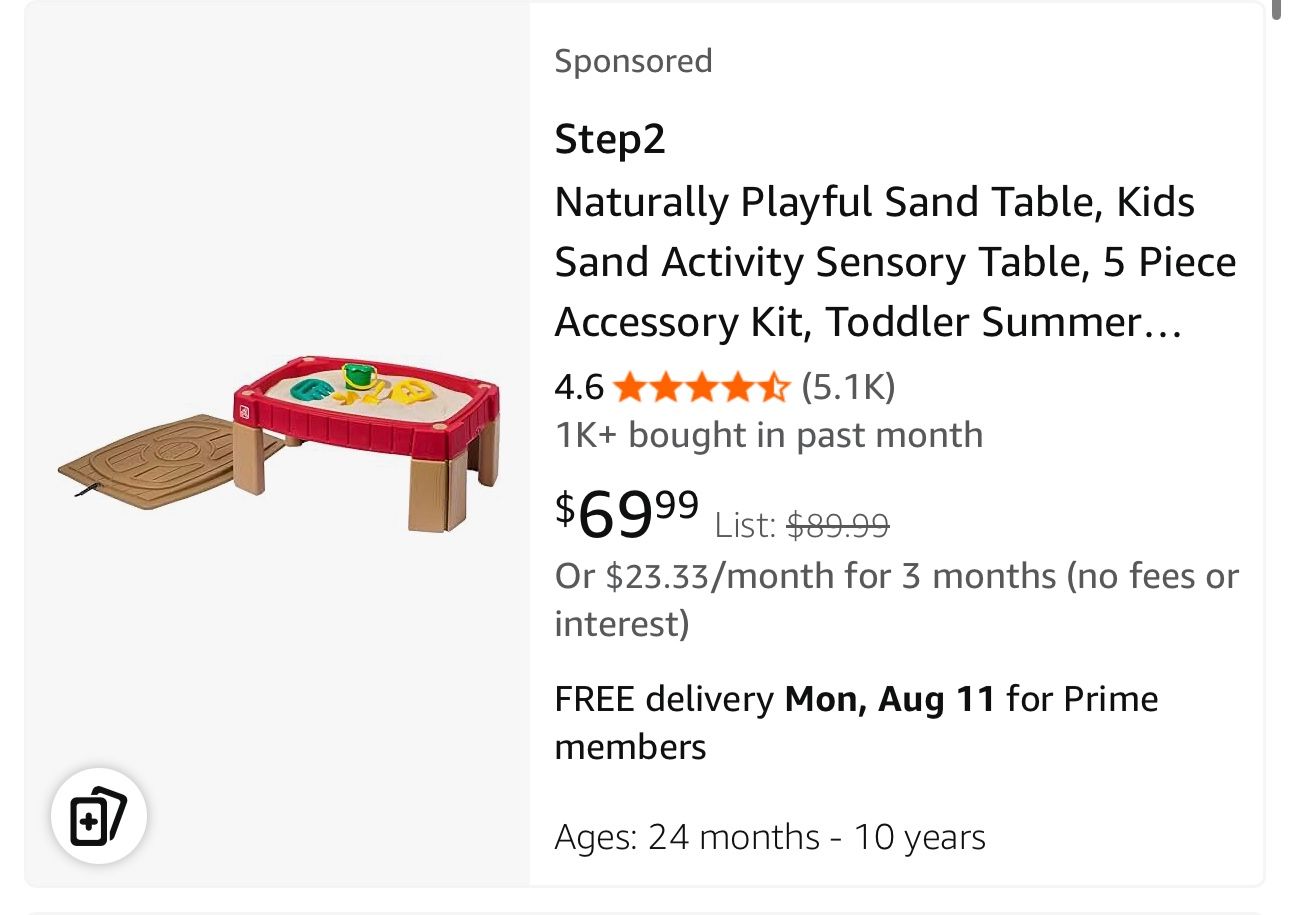
Task: Click the 1K+ bought in past month text
Action: [768, 435]
